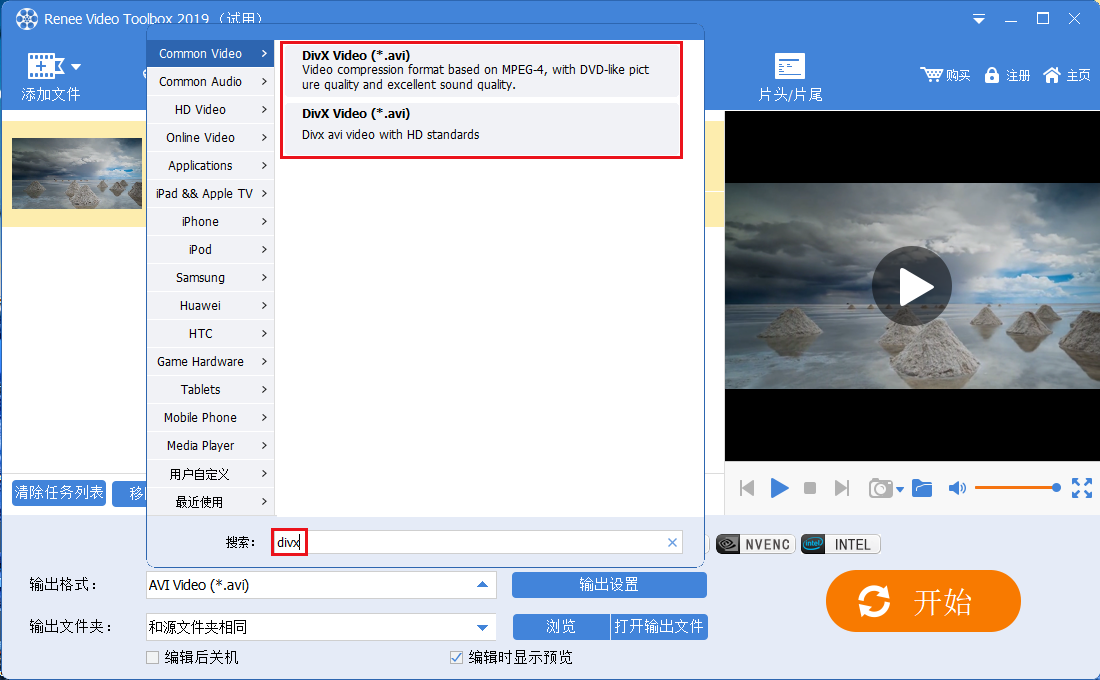Open the snapshot options dropdown arrow
The height and width of the screenshot is (680, 1100).
pos(900,490)
